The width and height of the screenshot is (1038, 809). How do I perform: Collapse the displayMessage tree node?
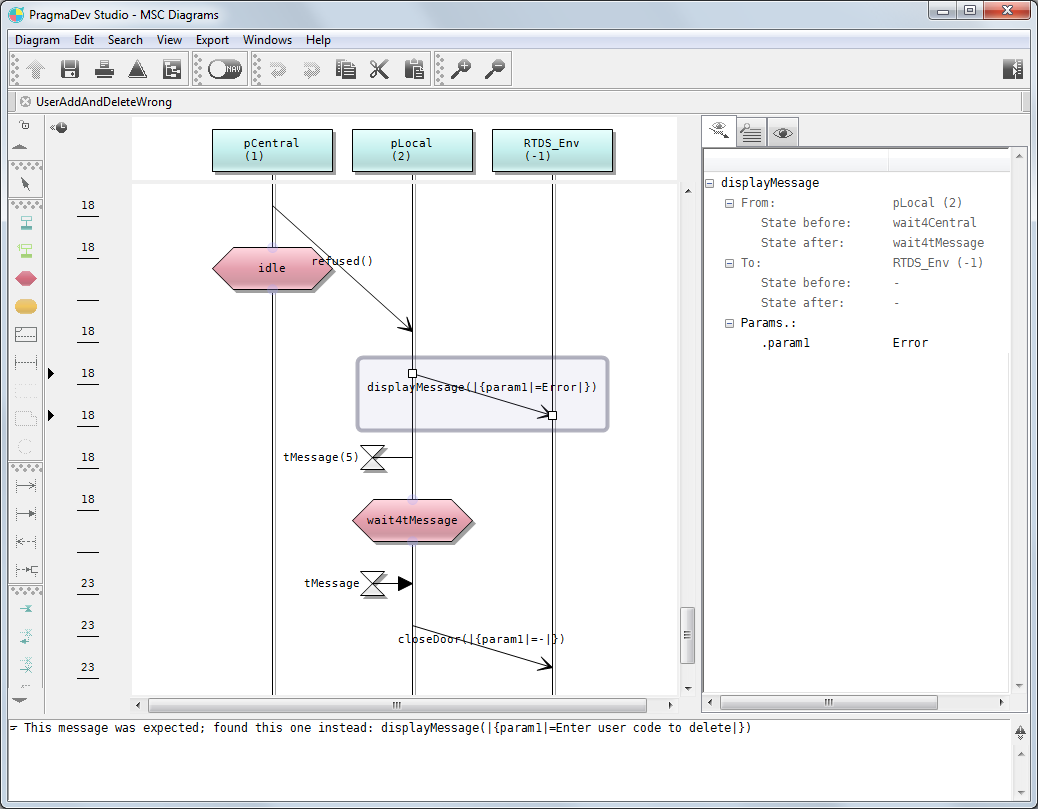tap(709, 183)
